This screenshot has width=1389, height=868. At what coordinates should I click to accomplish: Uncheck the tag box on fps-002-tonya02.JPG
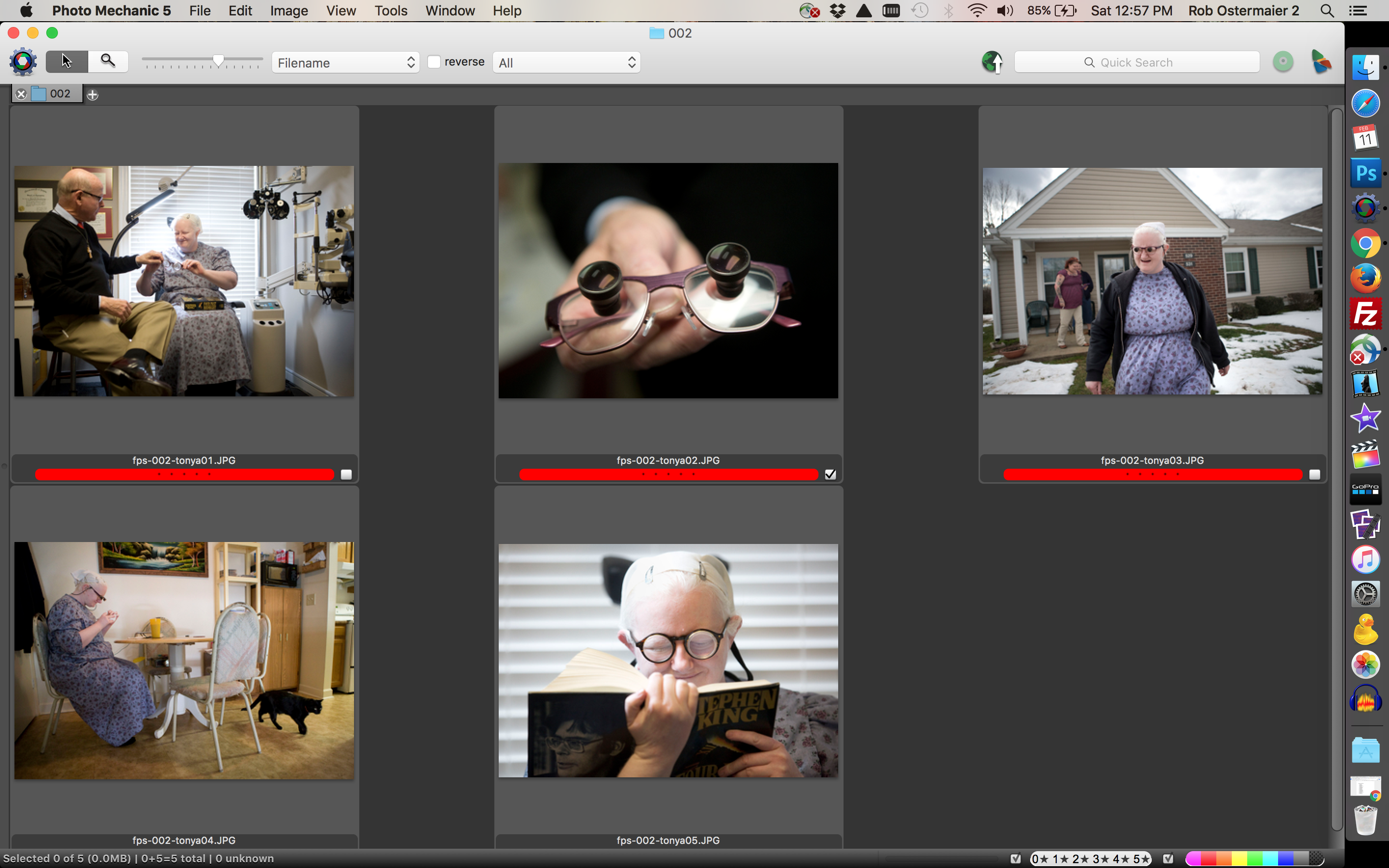(830, 474)
